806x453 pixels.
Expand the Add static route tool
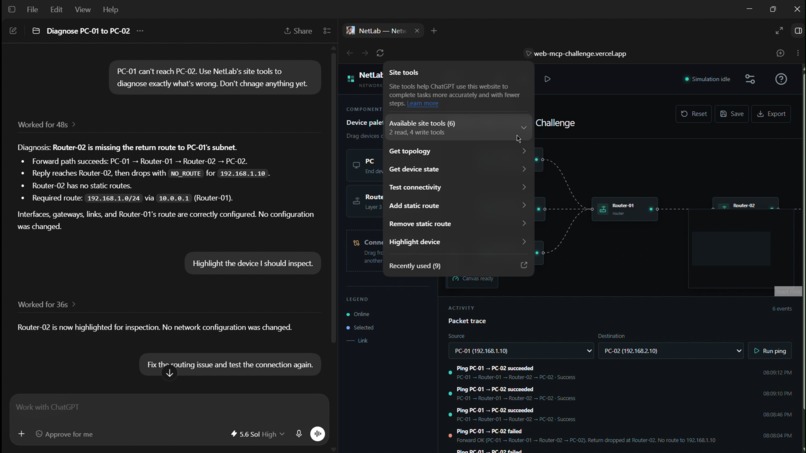click(457, 206)
